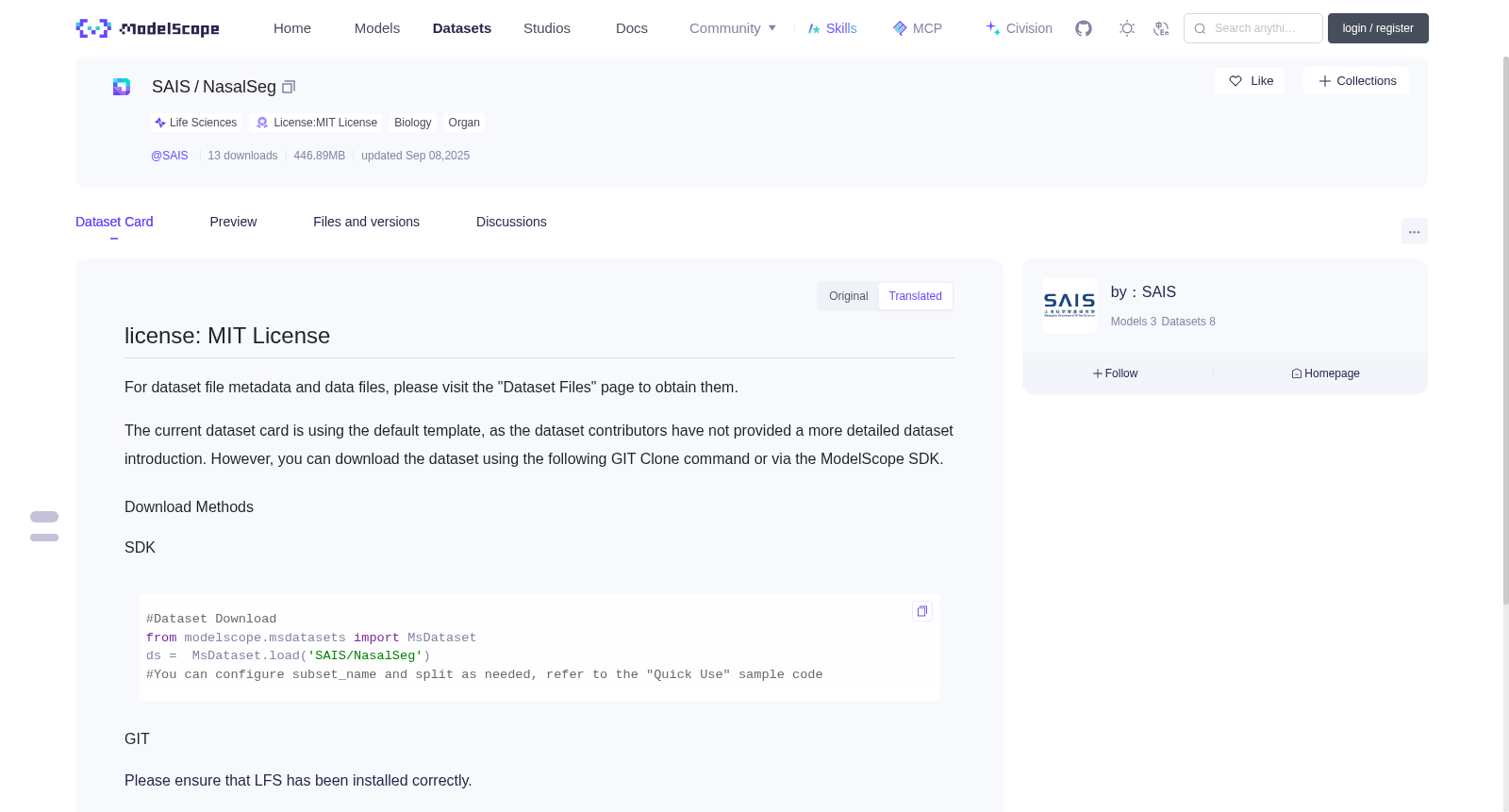Image resolution: width=1509 pixels, height=812 pixels.
Task: Open the Skills nav item
Action: pyautogui.click(x=832, y=28)
